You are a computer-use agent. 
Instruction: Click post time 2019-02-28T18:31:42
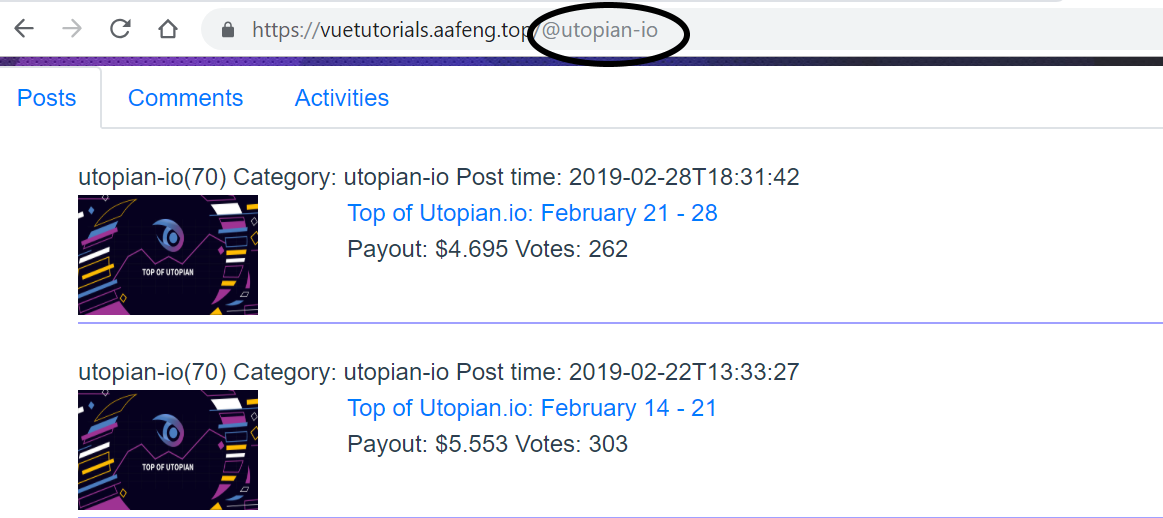pyautogui.click(x=684, y=177)
